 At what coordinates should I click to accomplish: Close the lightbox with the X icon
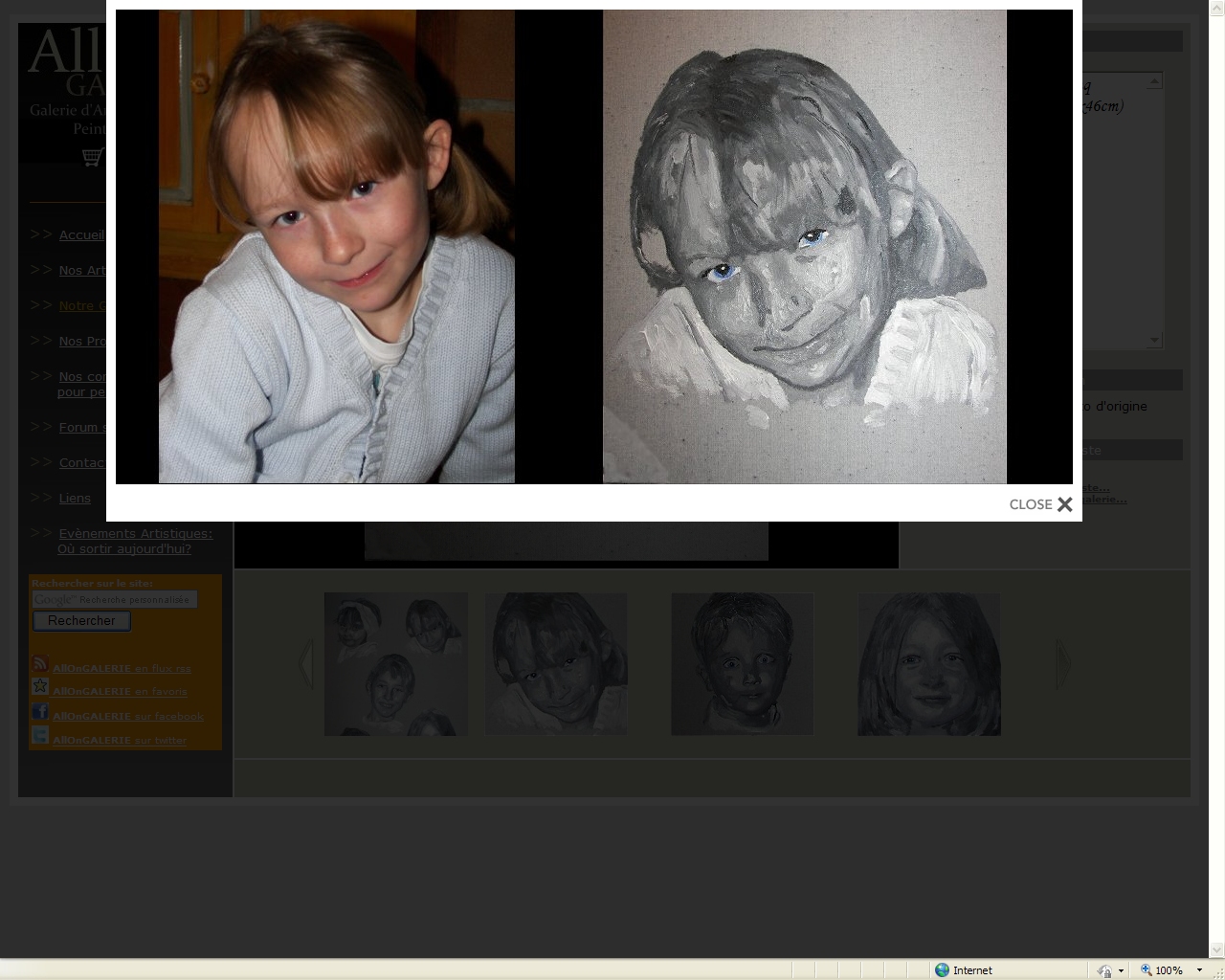1064,504
